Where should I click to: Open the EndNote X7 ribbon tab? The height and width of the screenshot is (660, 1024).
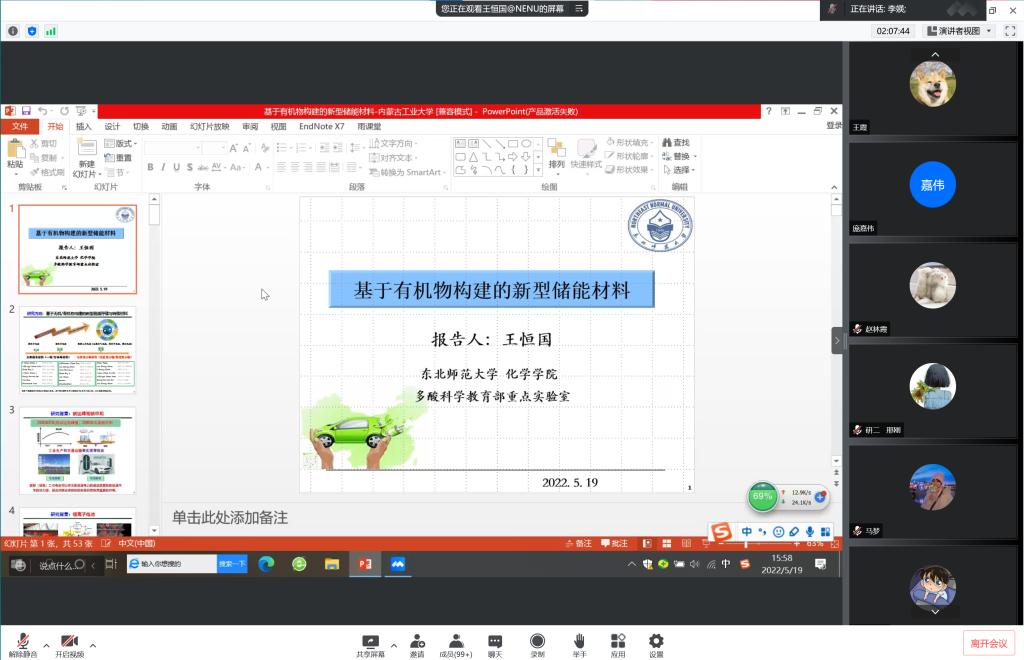tap(321, 127)
